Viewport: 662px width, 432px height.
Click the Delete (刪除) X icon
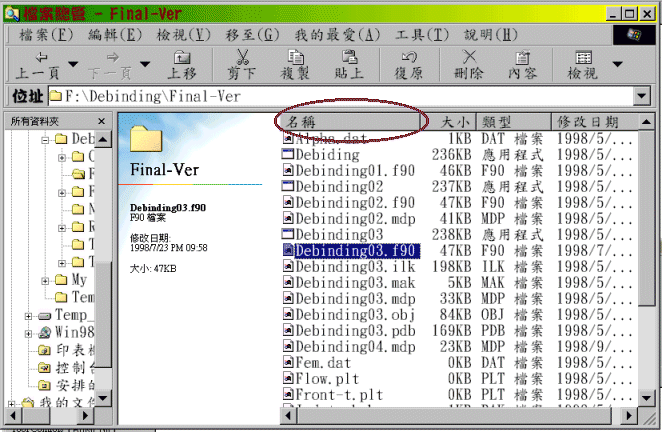(468, 65)
